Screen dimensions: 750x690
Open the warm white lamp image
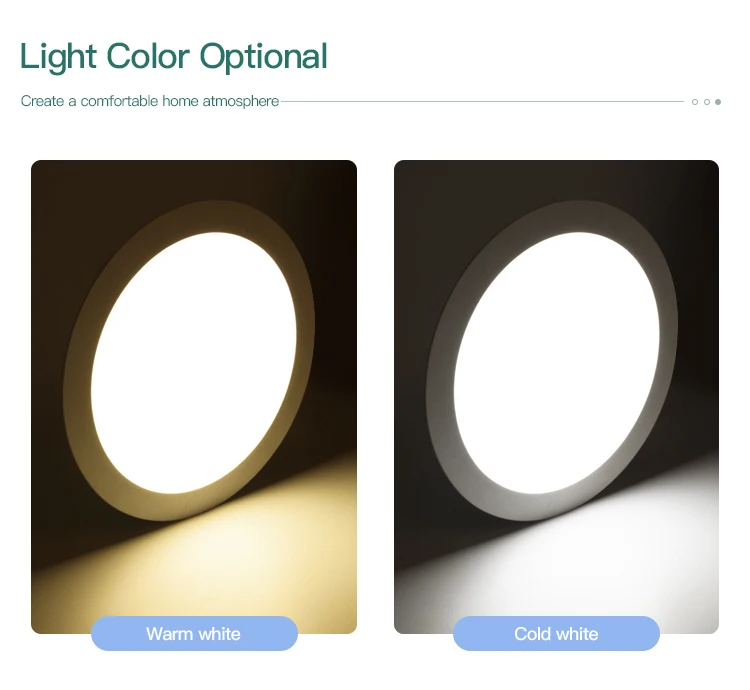pos(194,397)
